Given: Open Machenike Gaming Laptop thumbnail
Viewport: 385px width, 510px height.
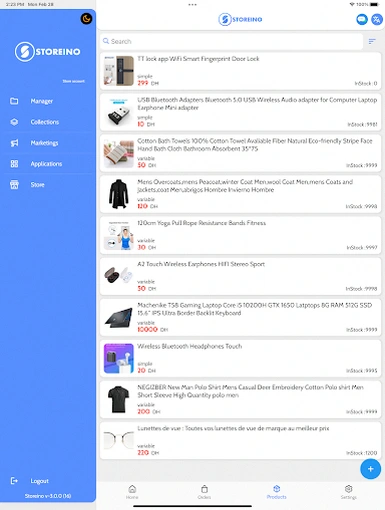Looking at the screenshot, I should coord(119,317).
